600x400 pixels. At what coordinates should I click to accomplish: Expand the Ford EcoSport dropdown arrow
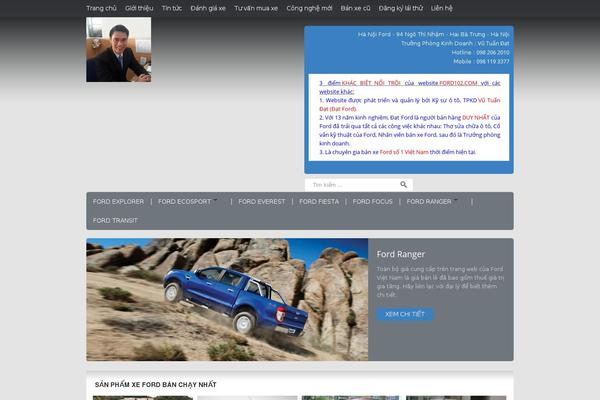pyautogui.click(x=215, y=199)
